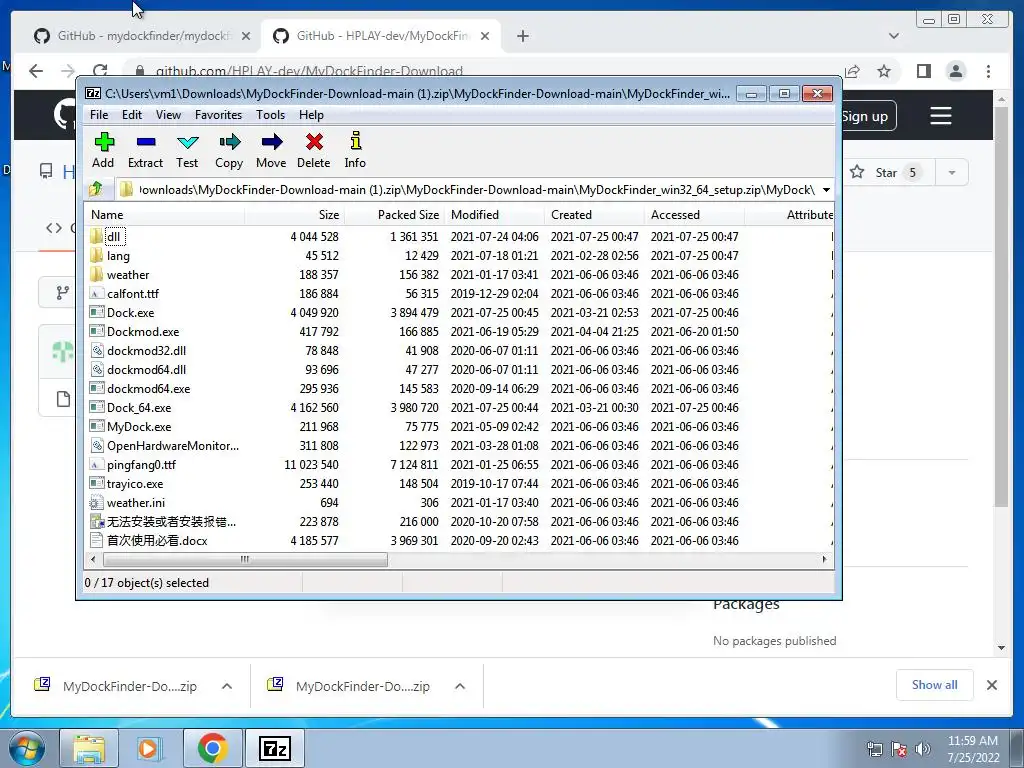
Task: Open a new Chrome tab
Action: point(522,36)
